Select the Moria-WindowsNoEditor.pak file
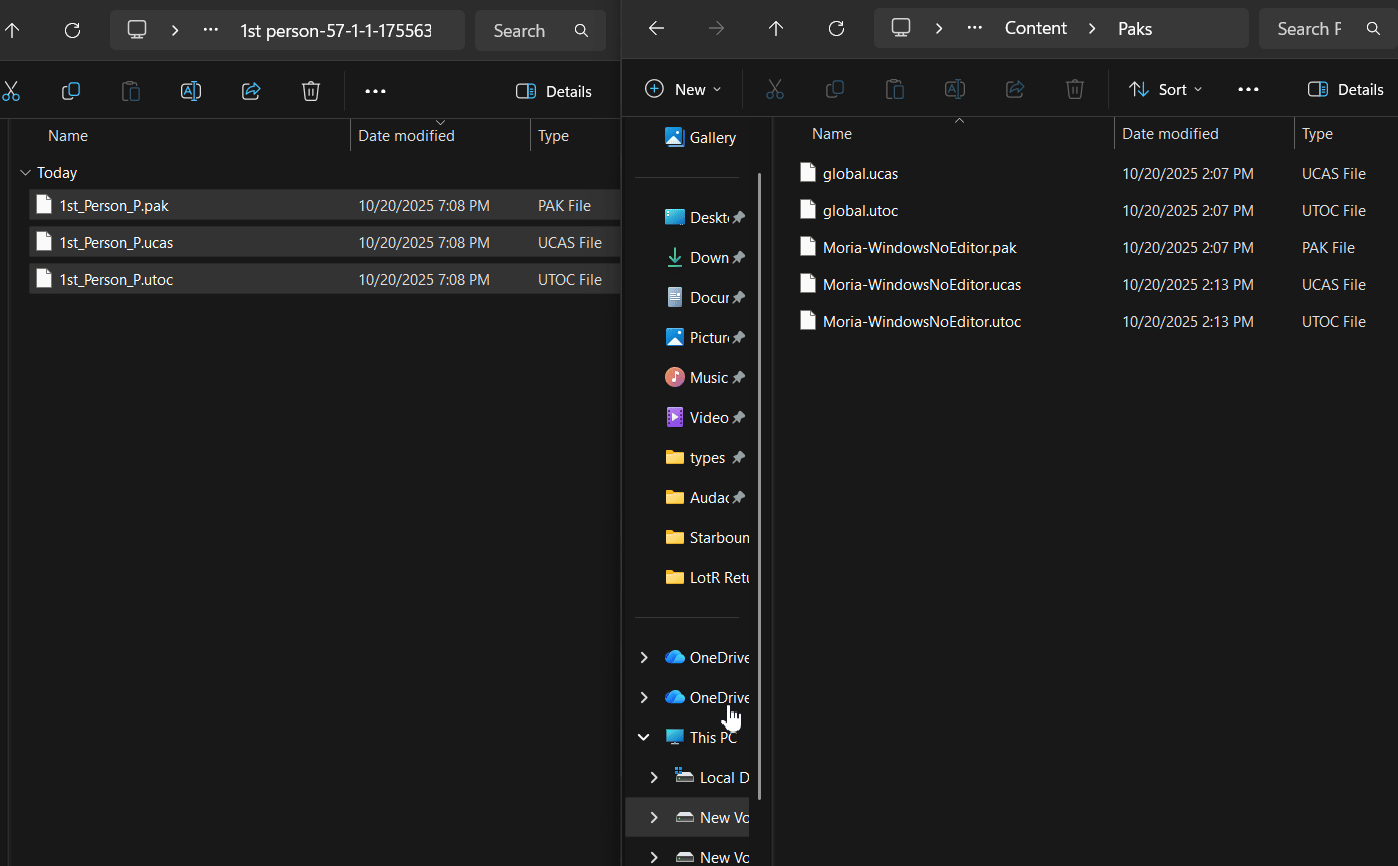 919,248
